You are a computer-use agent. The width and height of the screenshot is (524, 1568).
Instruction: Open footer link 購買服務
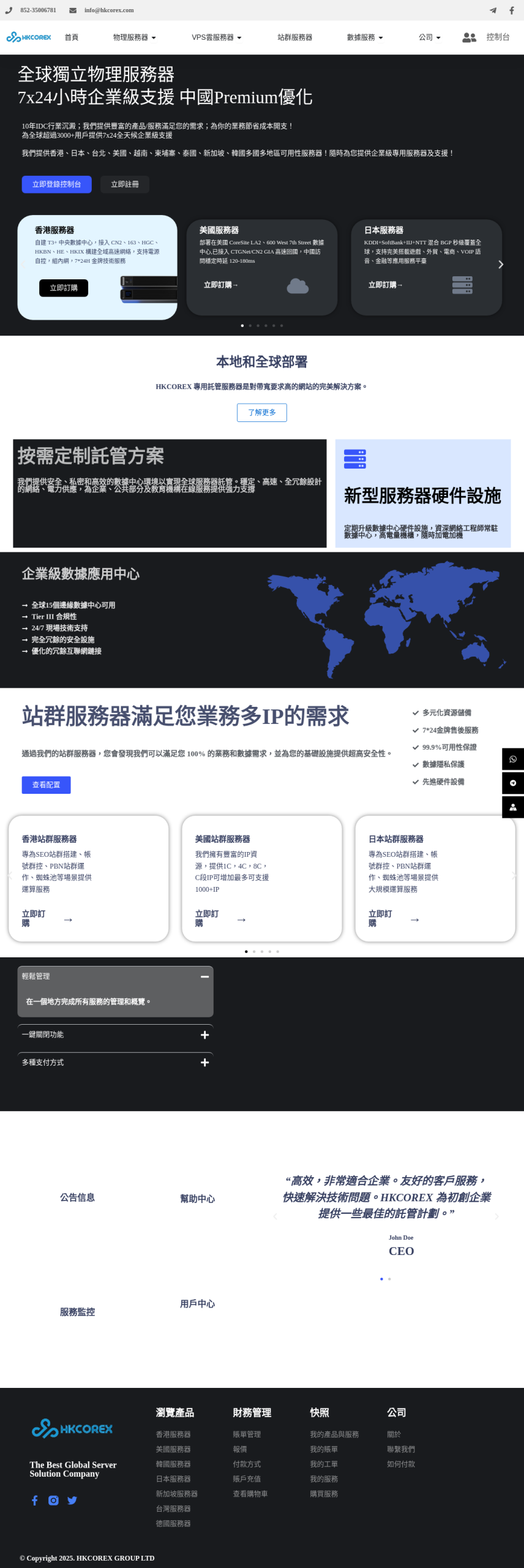[x=324, y=1494]
